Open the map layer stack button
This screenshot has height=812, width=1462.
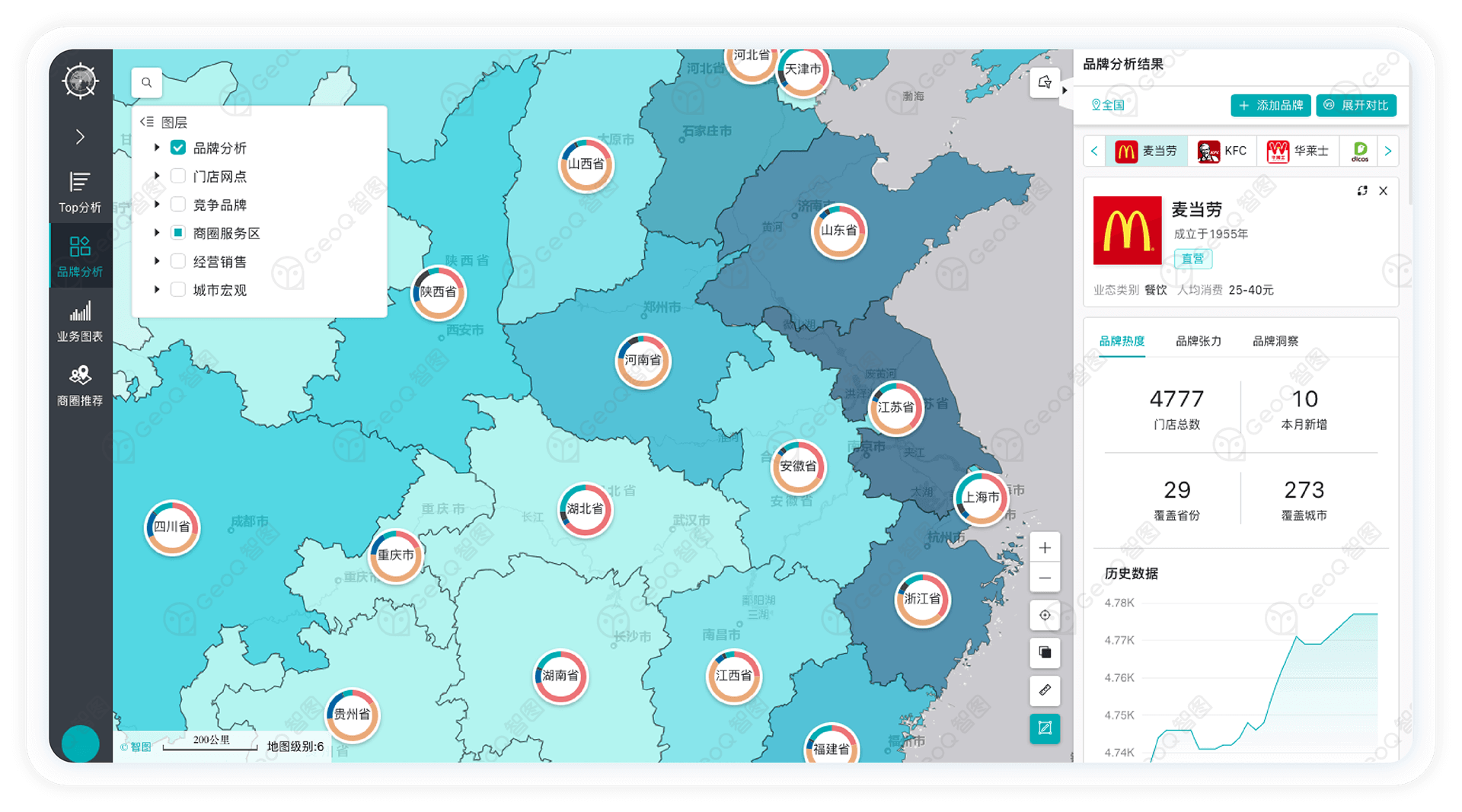pos(1045,652)
